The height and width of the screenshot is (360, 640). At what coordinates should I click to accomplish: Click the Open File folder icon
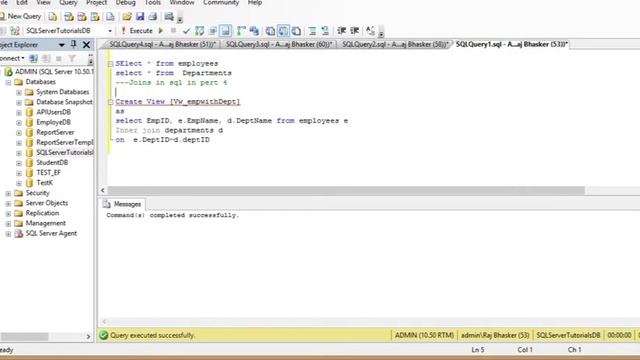coord(127,16)
